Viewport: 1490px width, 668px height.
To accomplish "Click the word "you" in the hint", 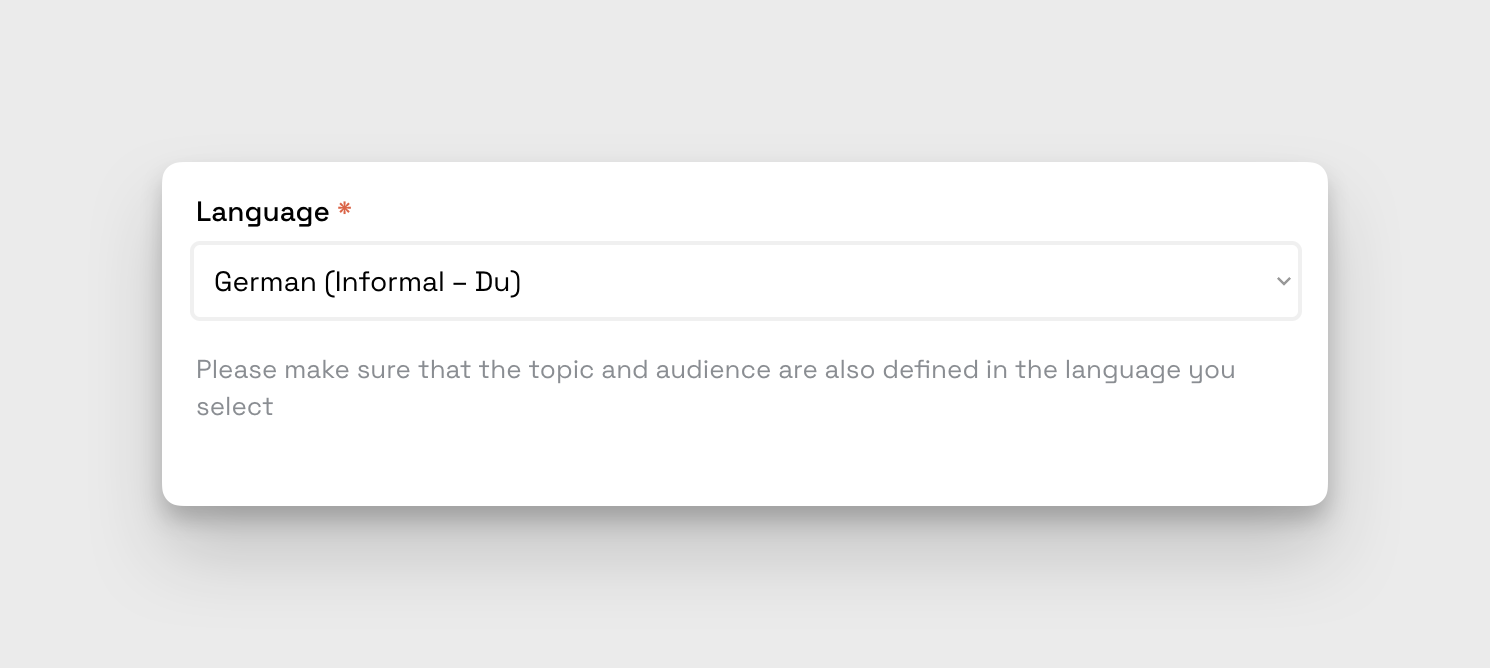I will (1212, 371).
